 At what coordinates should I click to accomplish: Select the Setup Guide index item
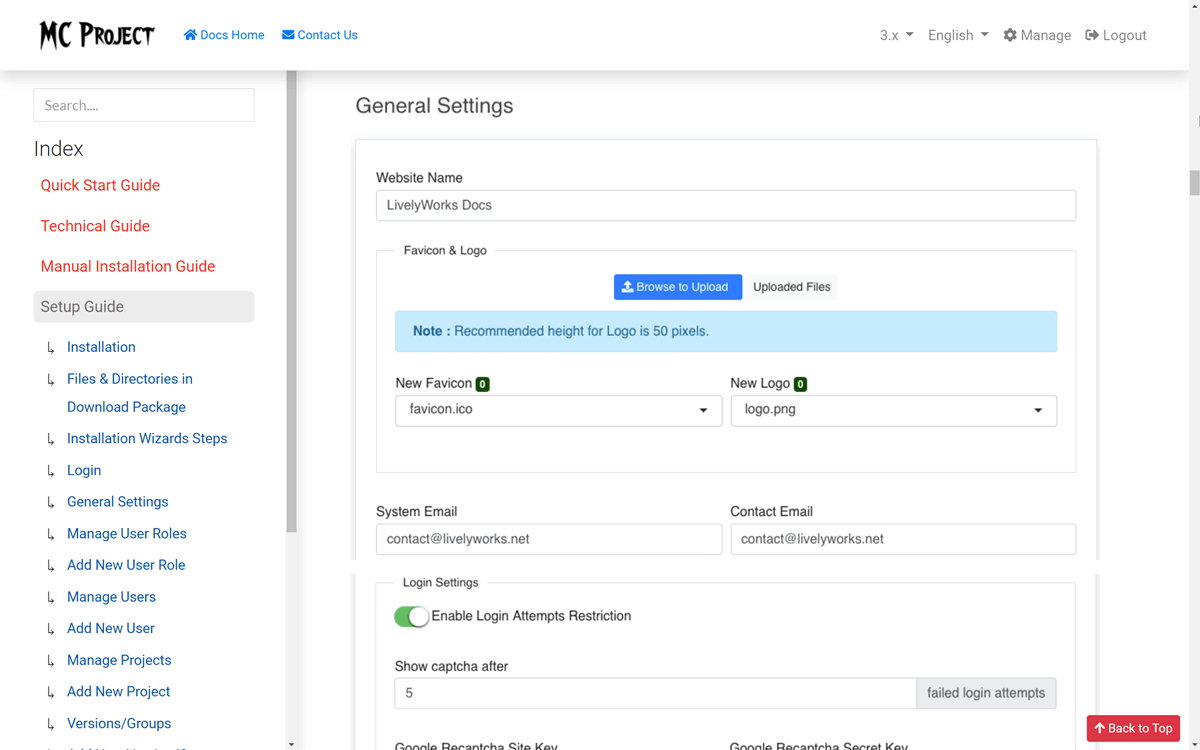coord(143,307)
